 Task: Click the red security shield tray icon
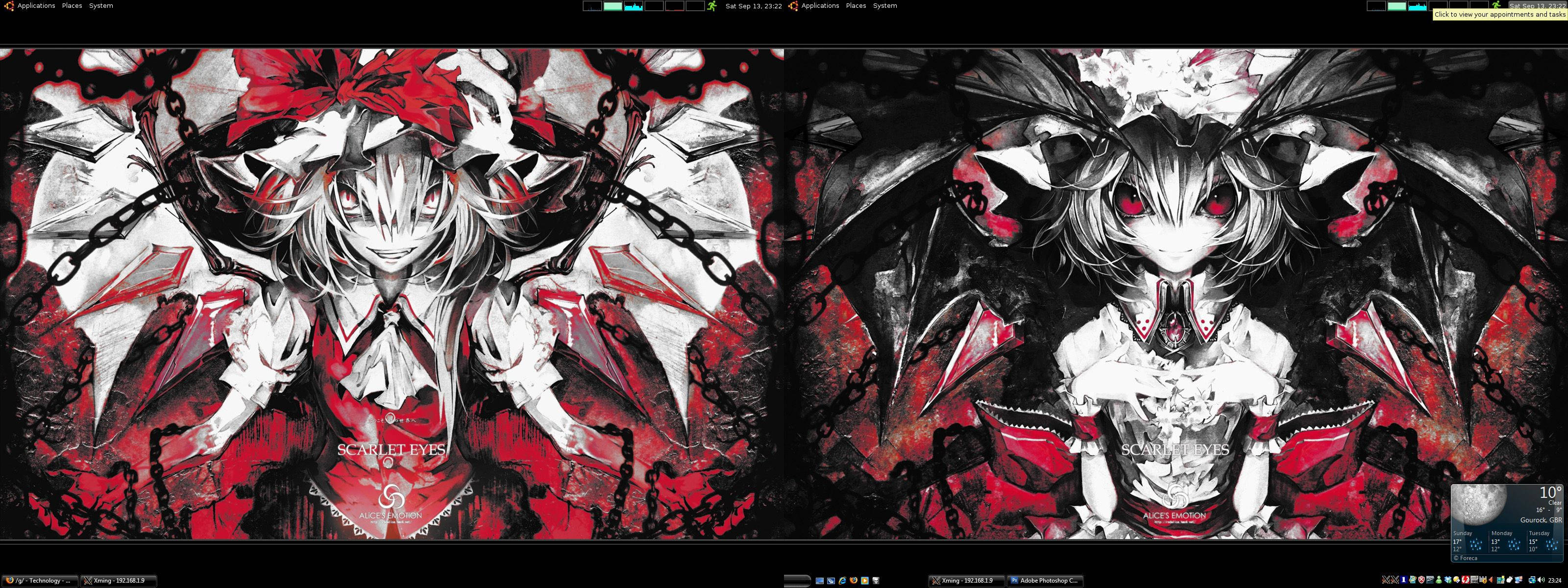[x=1422, y=580]
